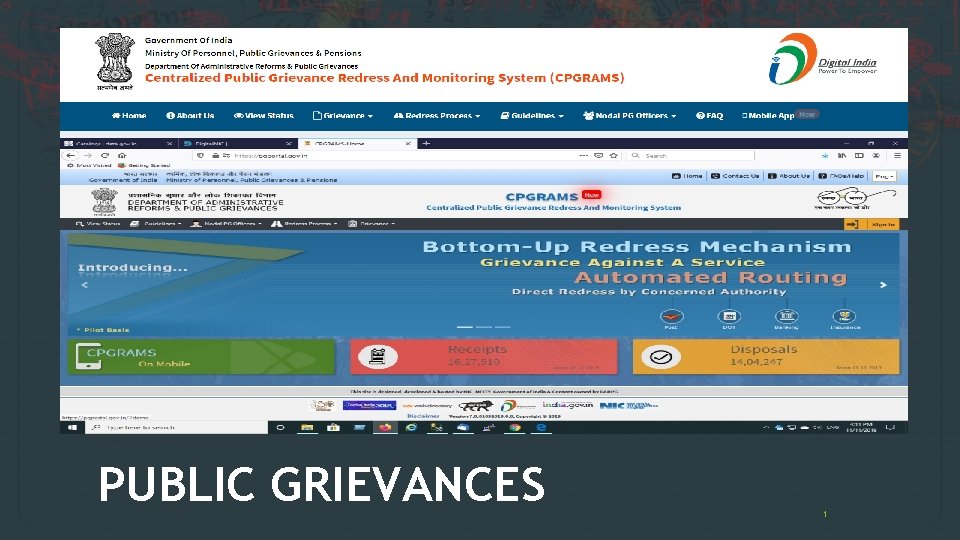Open Getting Started bookmark
The image size is (960, 540).
144,165
